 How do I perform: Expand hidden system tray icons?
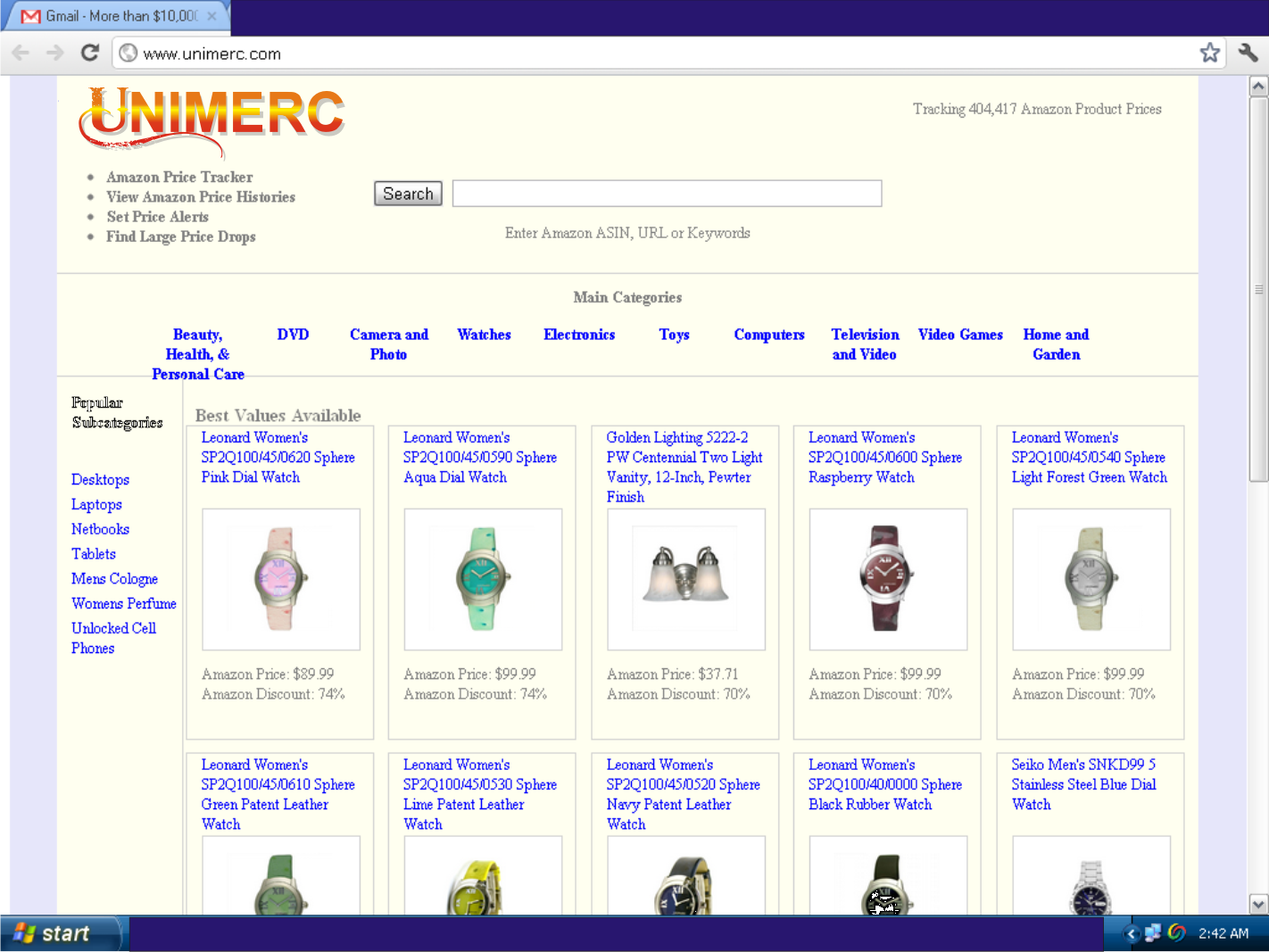(1131, 933)
